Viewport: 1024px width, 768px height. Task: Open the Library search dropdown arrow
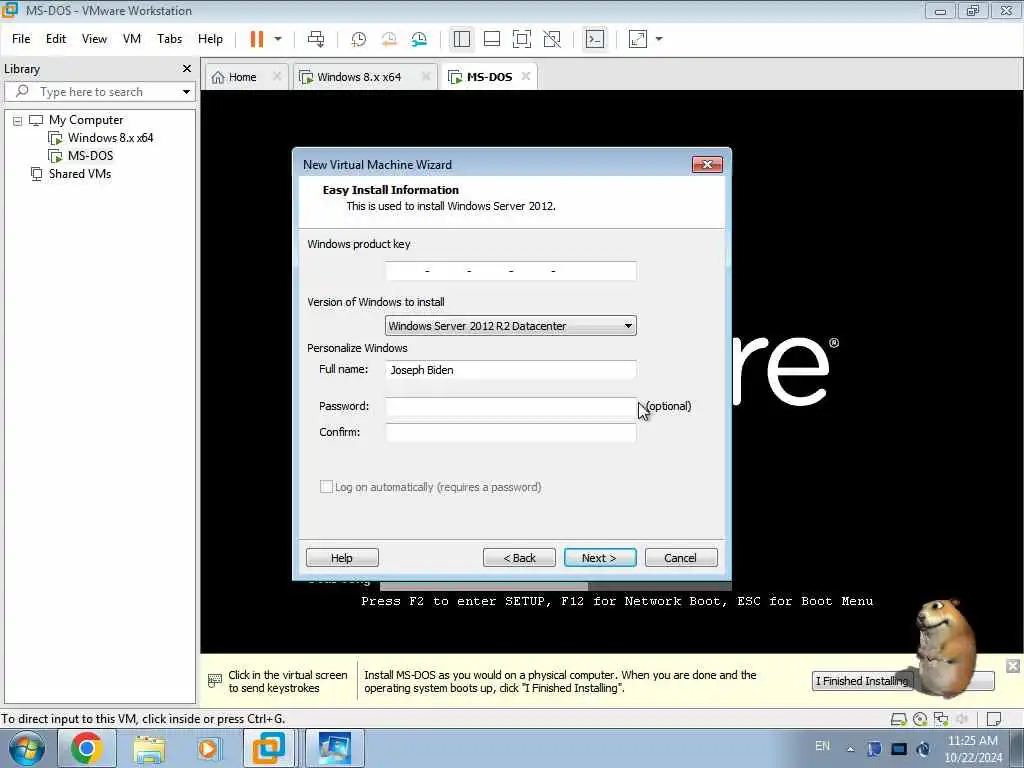click(x=186, y=92)
